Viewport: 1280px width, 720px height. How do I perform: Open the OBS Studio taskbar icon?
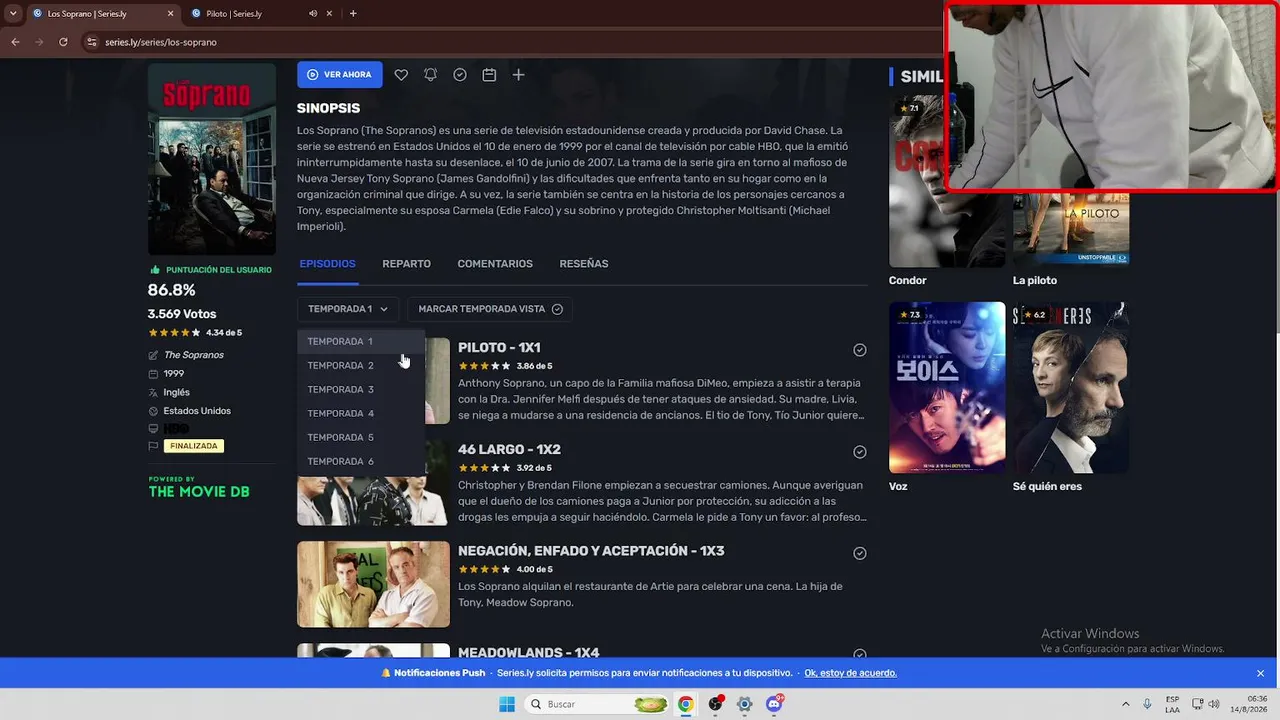coord(715,704)
